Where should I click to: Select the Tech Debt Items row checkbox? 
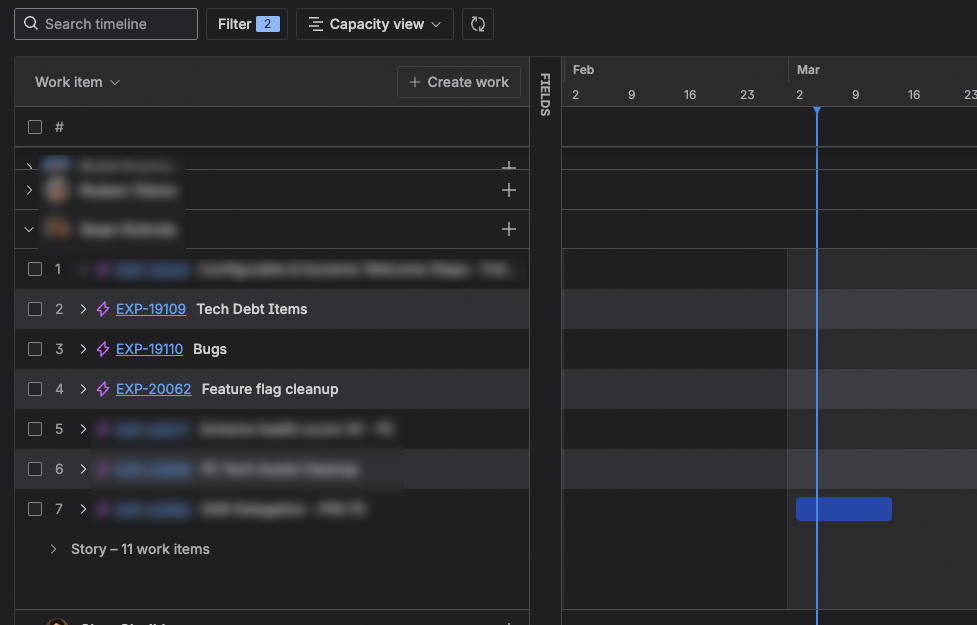(35, 309)
